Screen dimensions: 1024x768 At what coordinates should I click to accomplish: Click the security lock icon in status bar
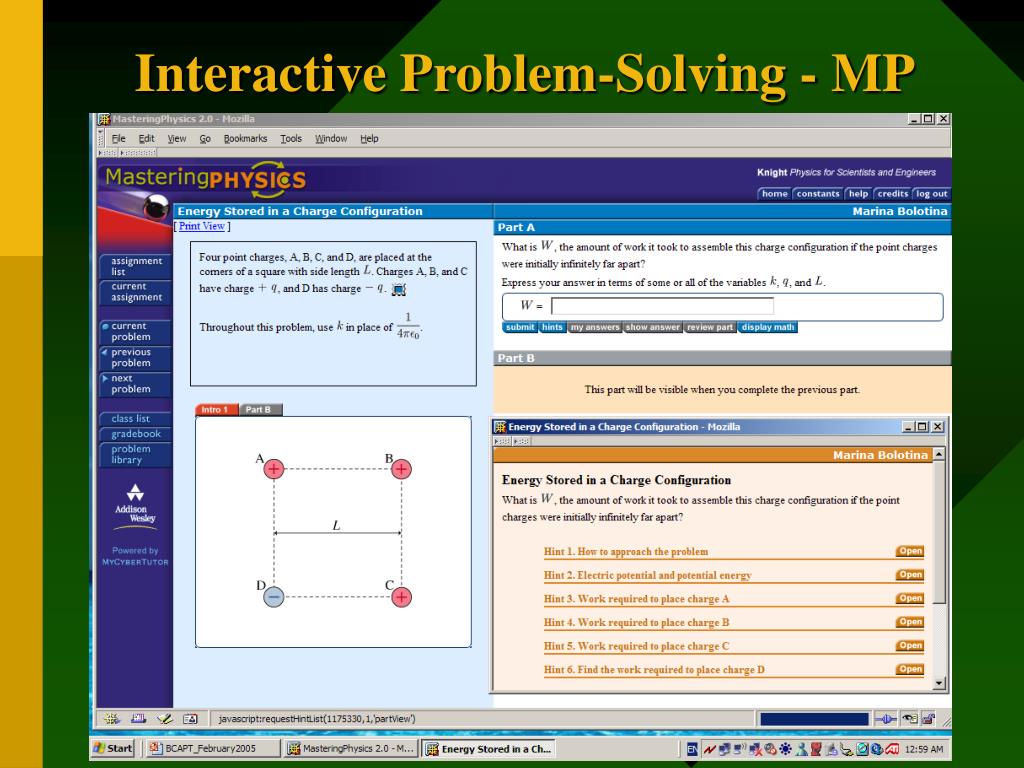coord(929,719)
